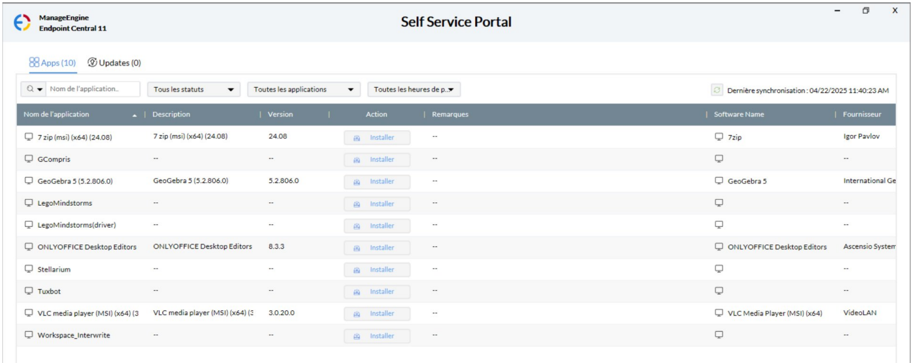Click the Remarques column header
The height and width of the screenshot is (363, 911).
450,114
